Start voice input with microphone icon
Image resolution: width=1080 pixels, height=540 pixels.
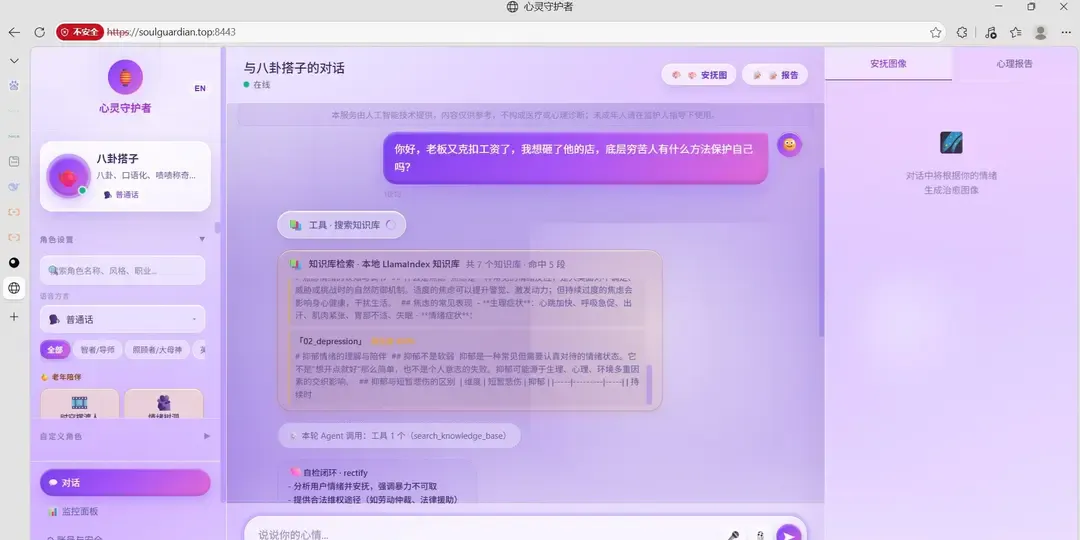(734, 535)
